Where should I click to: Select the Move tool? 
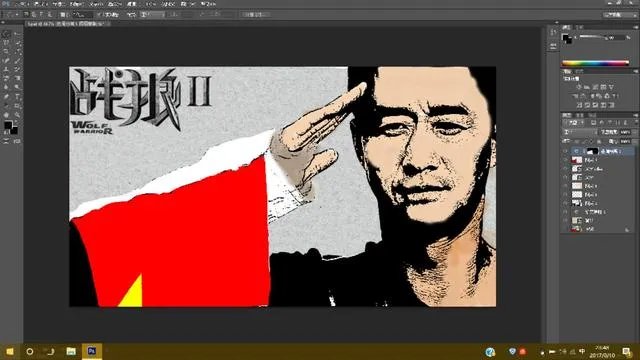pos(18,34)
